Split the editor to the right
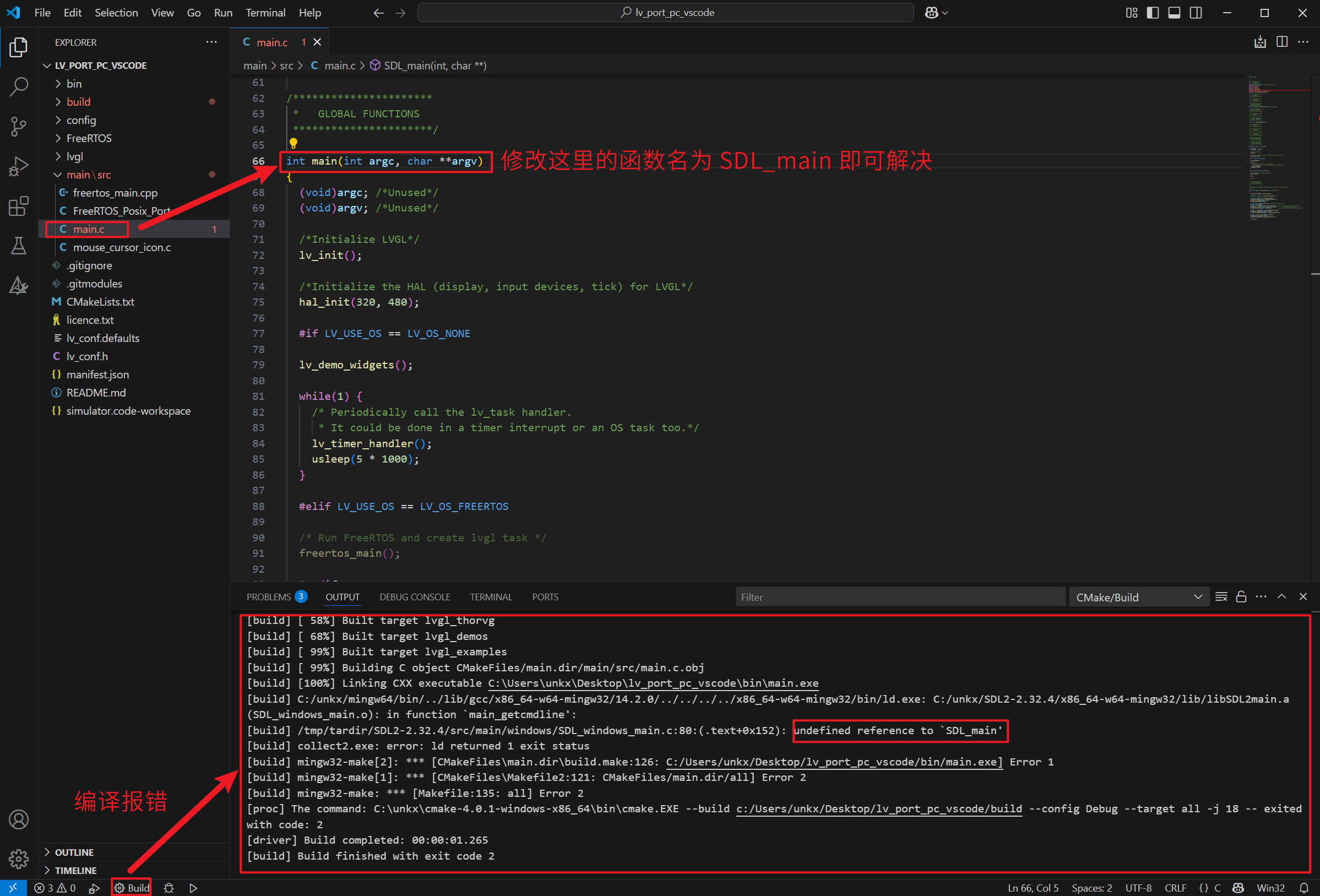 point(1282,42)
